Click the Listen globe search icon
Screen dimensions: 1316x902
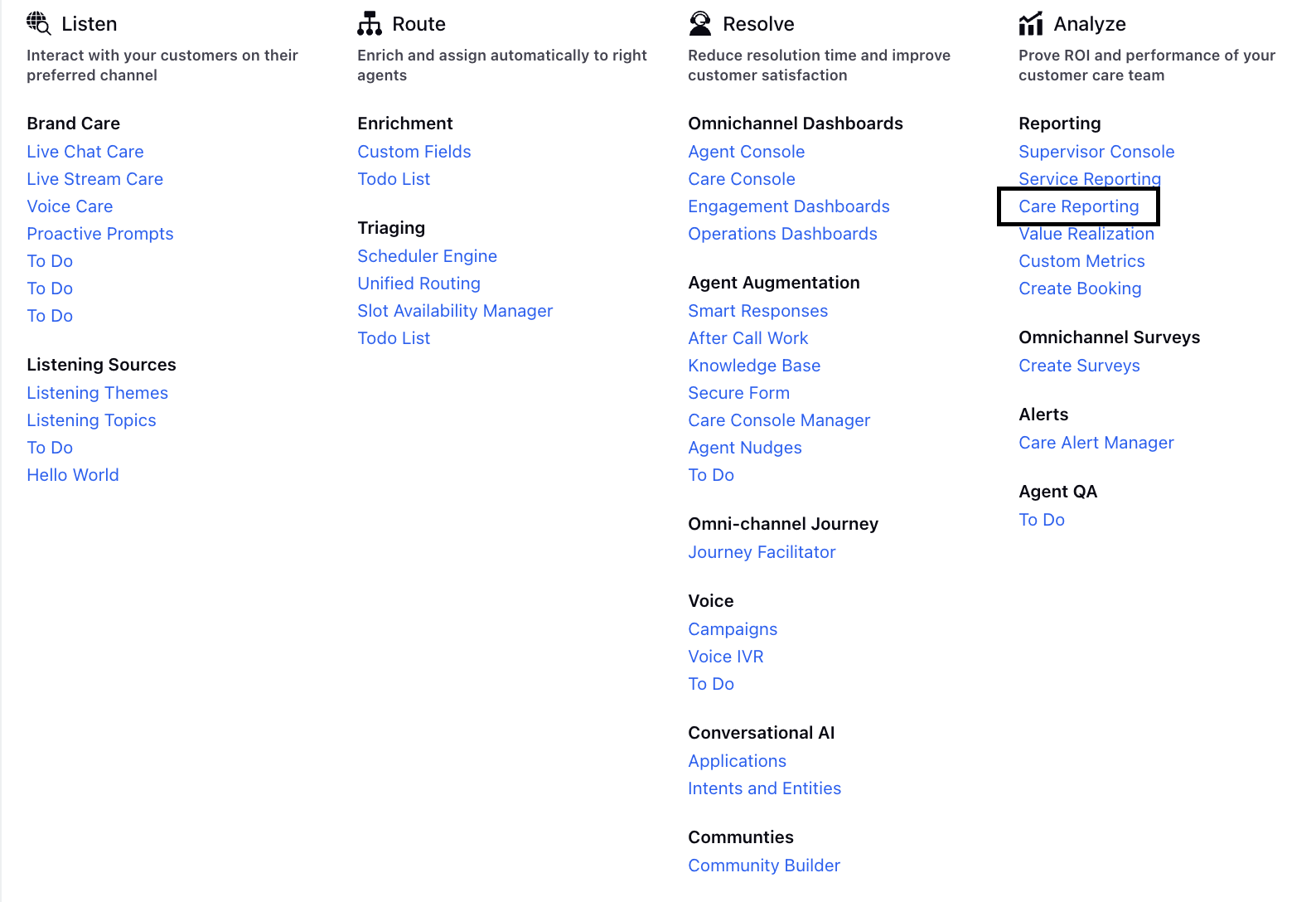[38, 23]
